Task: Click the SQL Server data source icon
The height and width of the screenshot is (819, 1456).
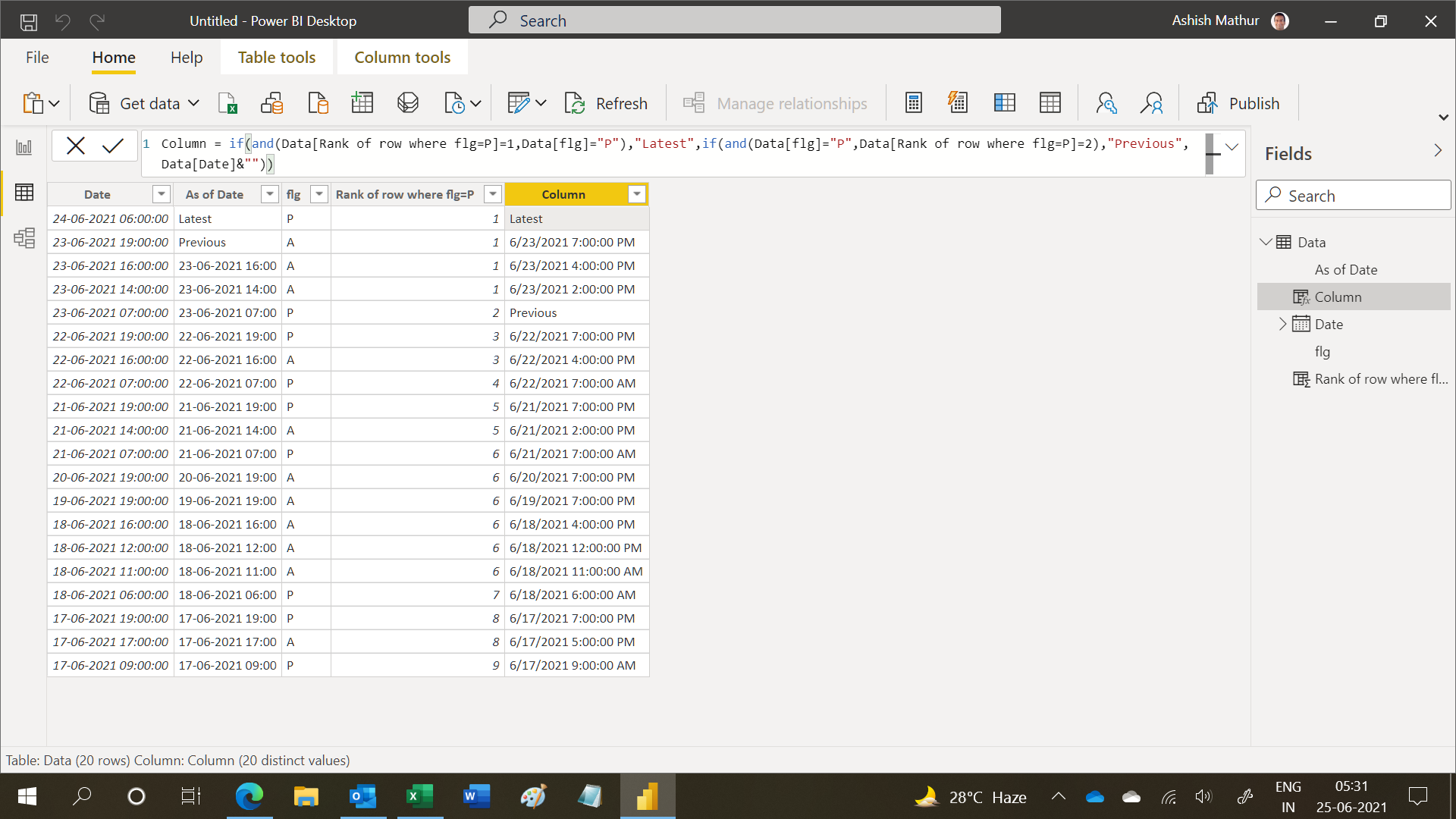Action: pos(318,103)
